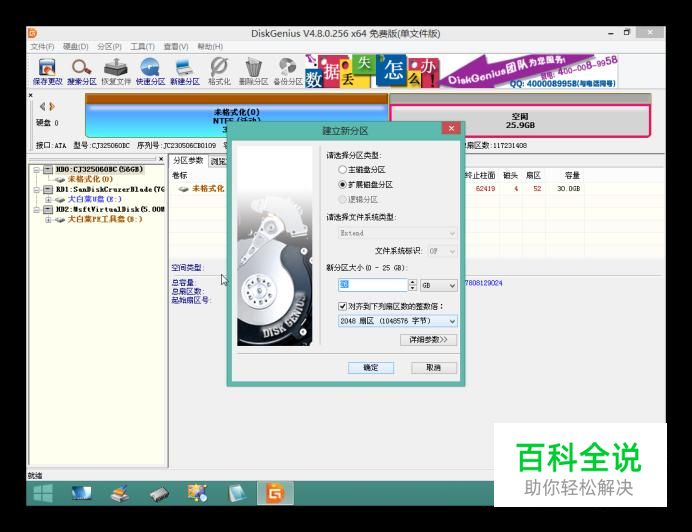This screenshot has width=692, height=532.
Task: Switch to the Browse (浏览) tab
Action: 218,162
